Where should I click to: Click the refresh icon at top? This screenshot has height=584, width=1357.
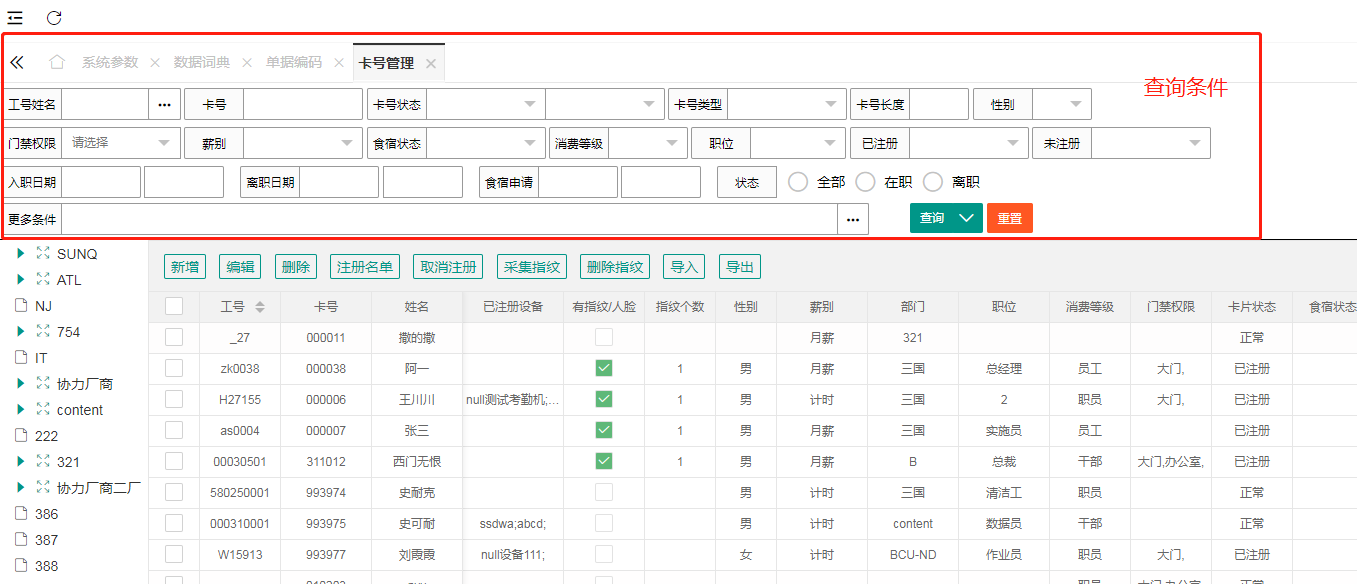click(54, 17)
